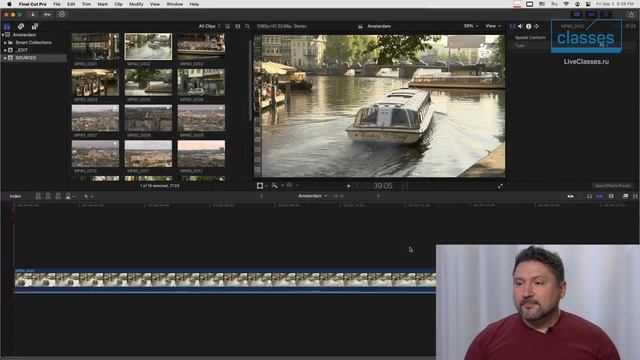This screenshot has width=640, height=360.
Task: Enter viewer full screen playback
Action: 500,186
